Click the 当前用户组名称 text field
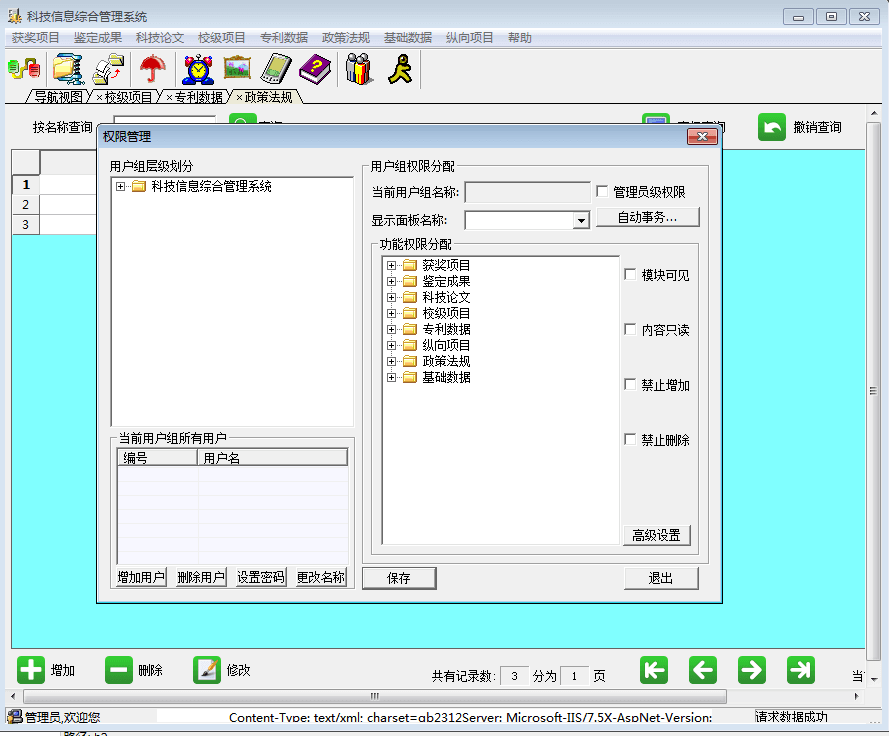Viewport: 889px width, 736px height. (x=527, y=192)
